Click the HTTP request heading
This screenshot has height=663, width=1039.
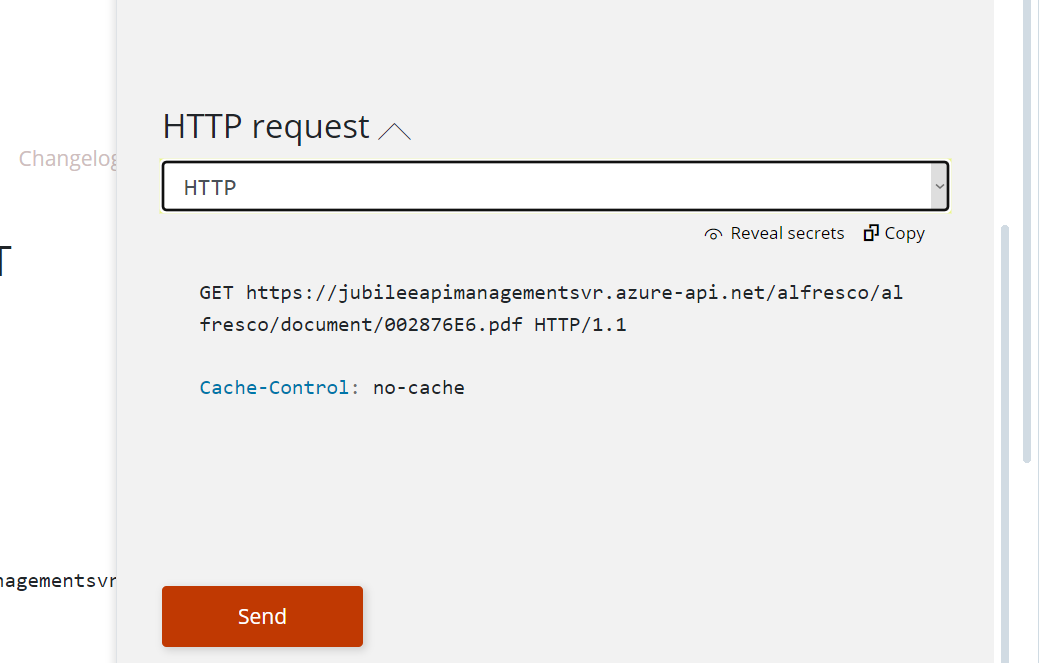(x=266, y=127)
